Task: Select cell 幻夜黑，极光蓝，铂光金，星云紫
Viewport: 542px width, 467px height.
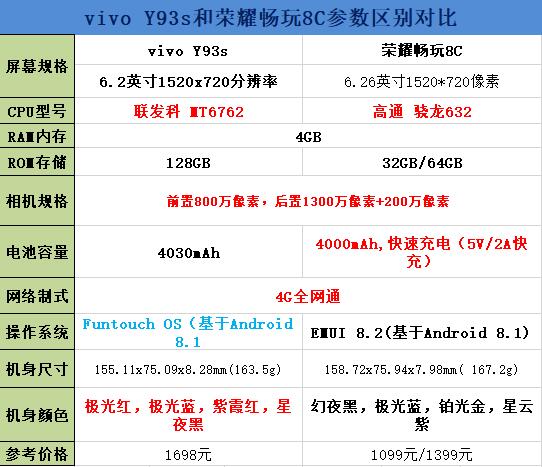Action: pyautogui.click(x=422, y=414)
